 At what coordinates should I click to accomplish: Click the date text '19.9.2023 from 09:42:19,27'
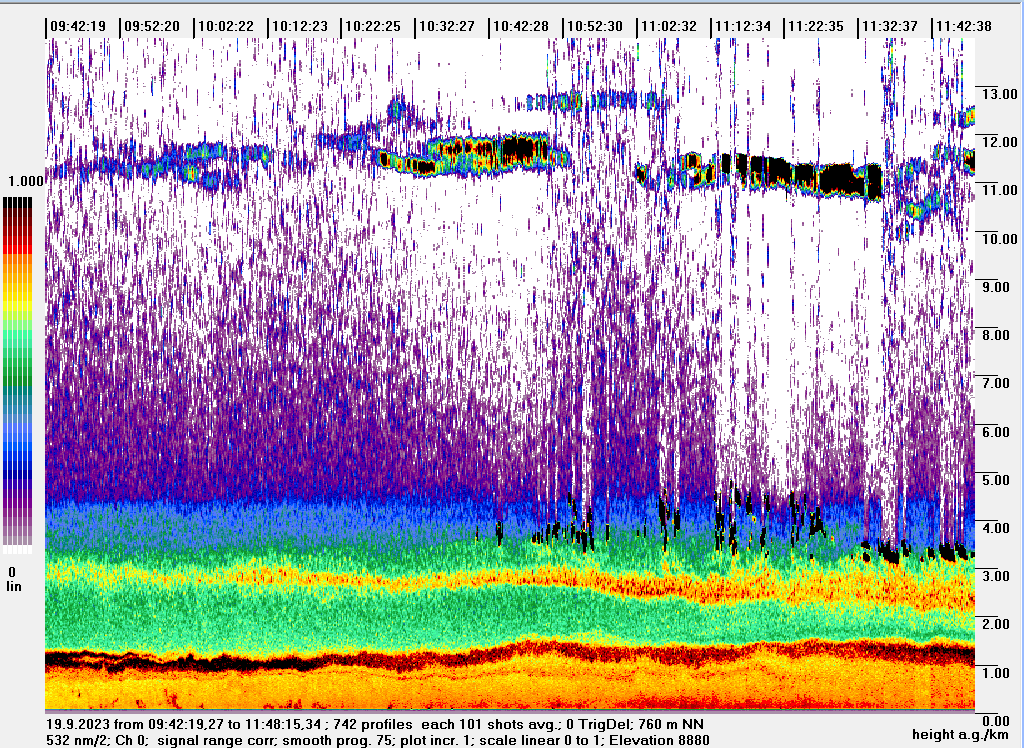133,724
